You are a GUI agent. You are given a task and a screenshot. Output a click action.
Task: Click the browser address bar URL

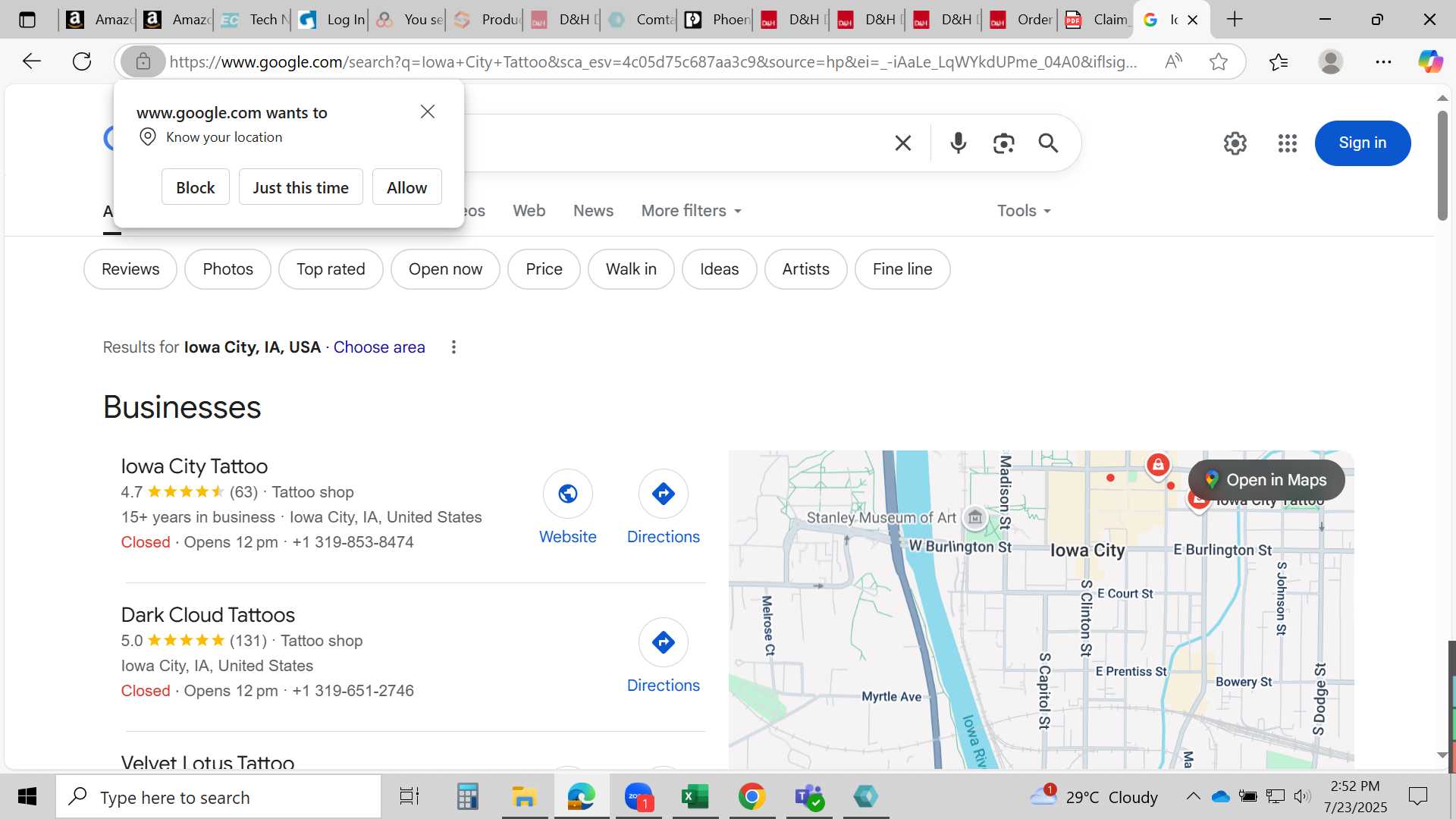pos(654,61)
